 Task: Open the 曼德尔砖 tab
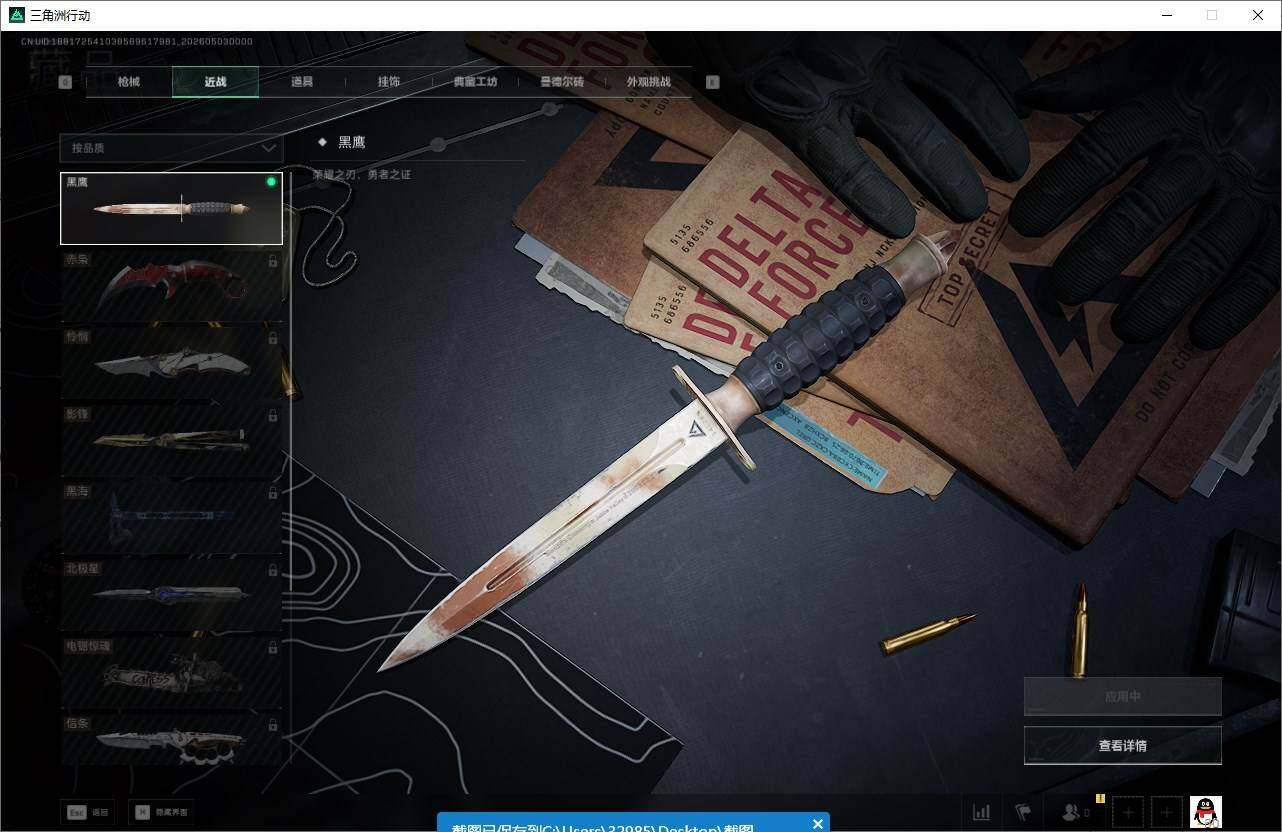(x=562, y=82)
